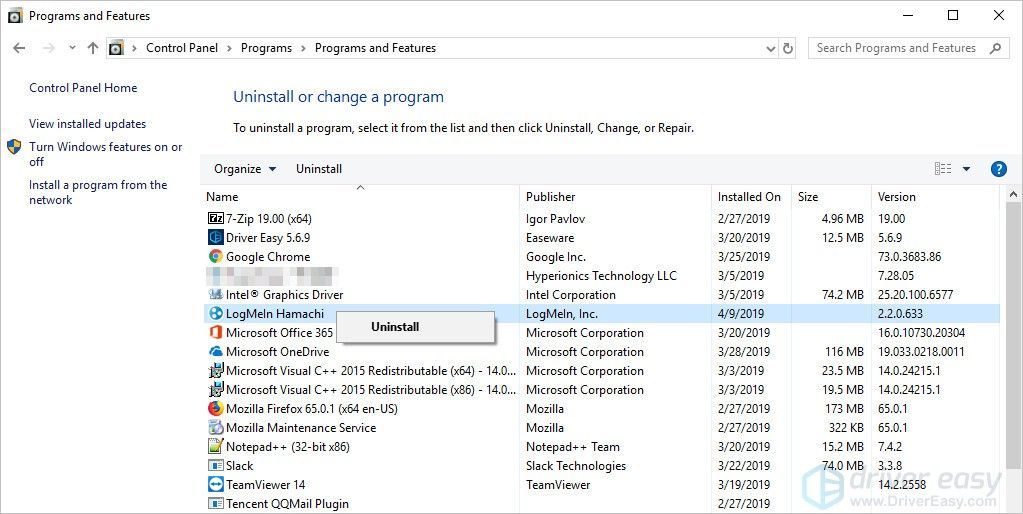Open Install a program from the network
This screenshot has width=1023, height=514.
click(98, 192)
